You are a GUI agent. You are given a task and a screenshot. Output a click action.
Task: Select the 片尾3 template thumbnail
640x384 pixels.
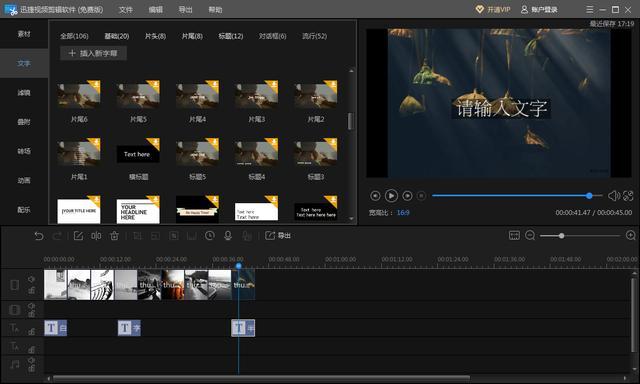[256, 94]
